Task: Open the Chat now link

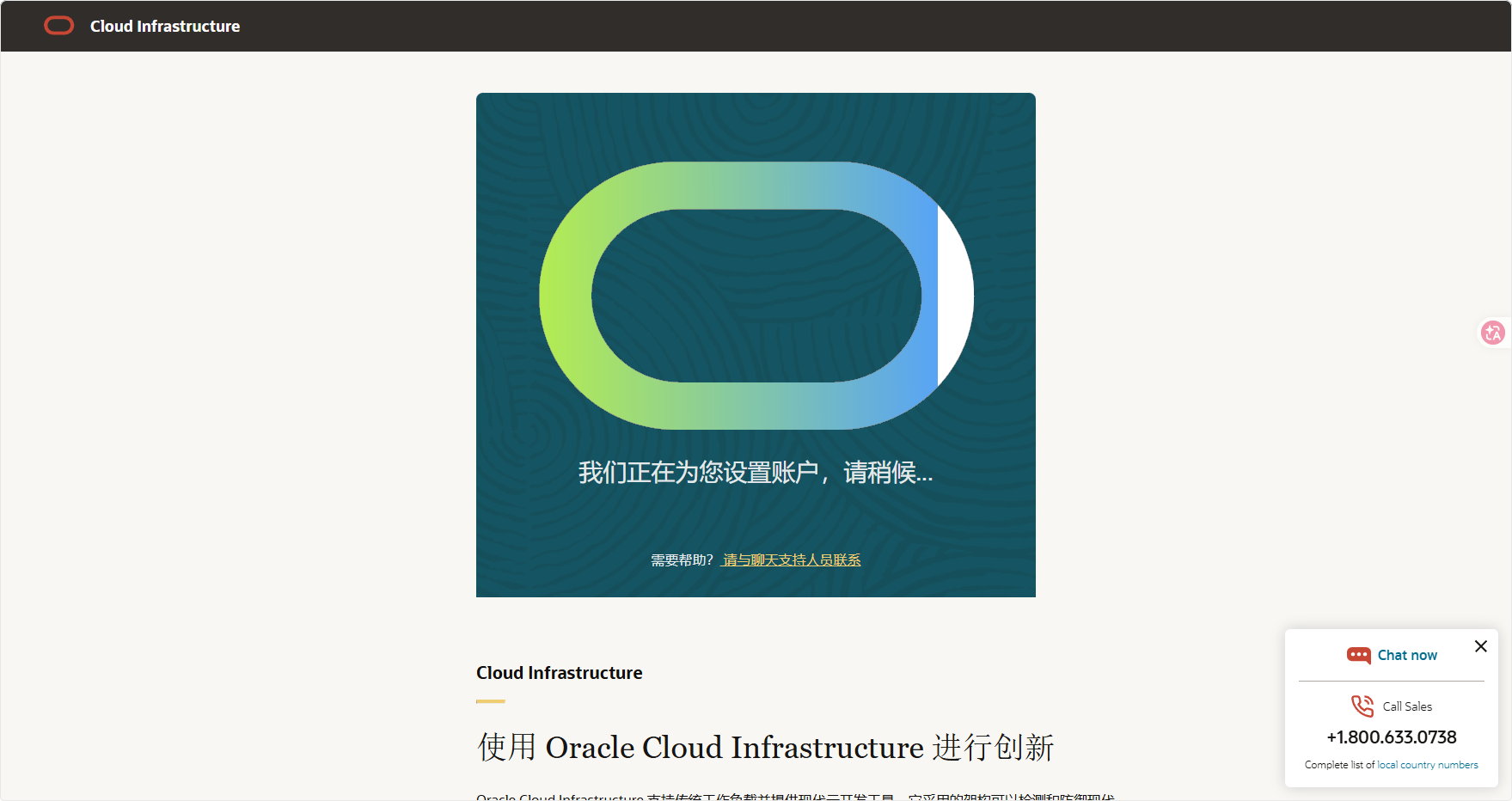Action: [1407, 655]
